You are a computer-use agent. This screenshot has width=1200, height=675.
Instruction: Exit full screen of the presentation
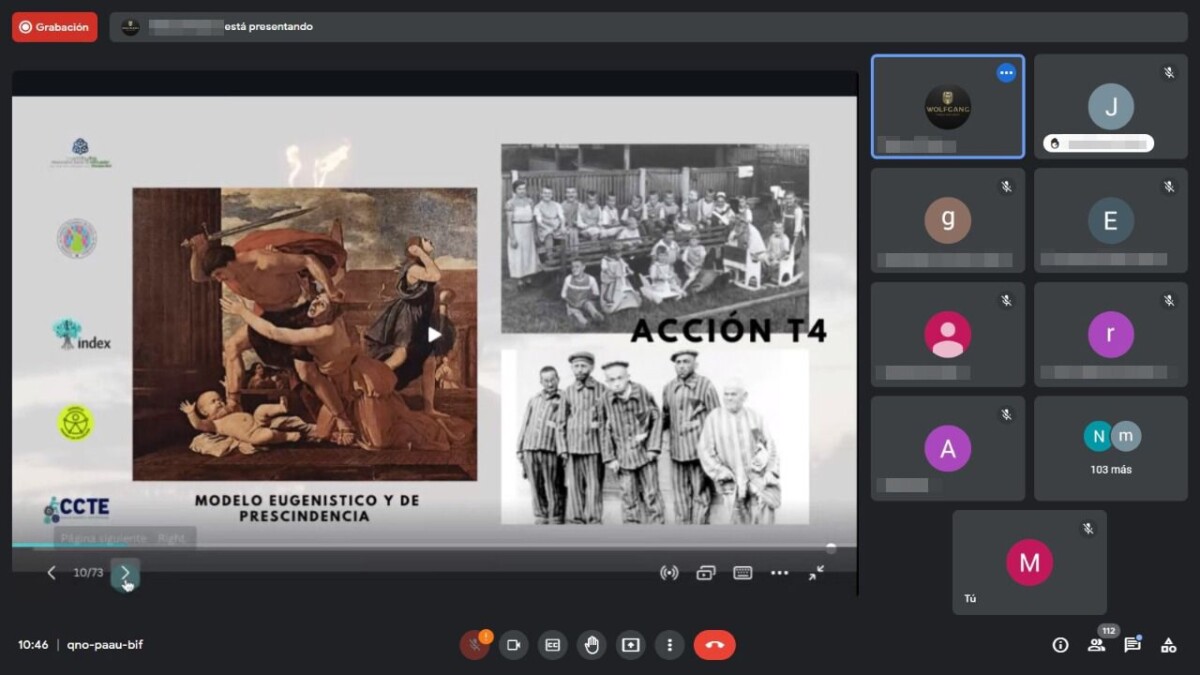click(817, 573)
